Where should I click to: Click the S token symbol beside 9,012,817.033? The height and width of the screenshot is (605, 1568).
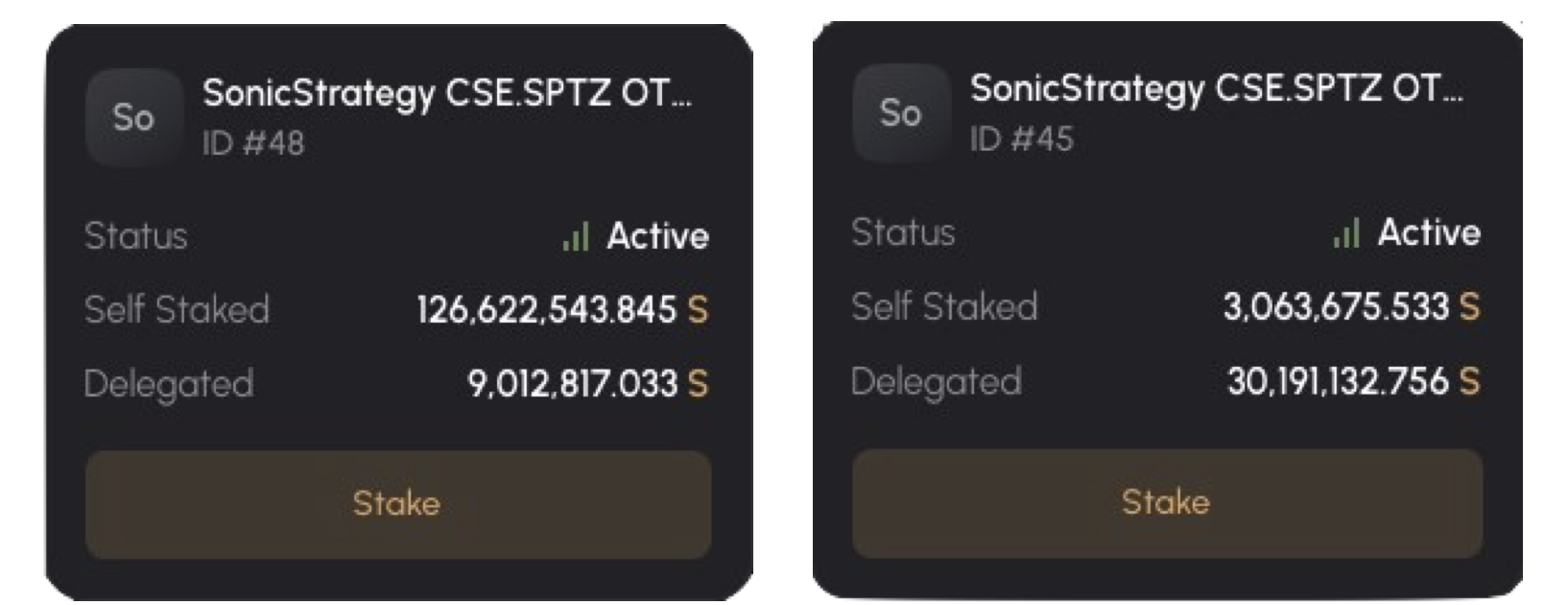[698, 384]
